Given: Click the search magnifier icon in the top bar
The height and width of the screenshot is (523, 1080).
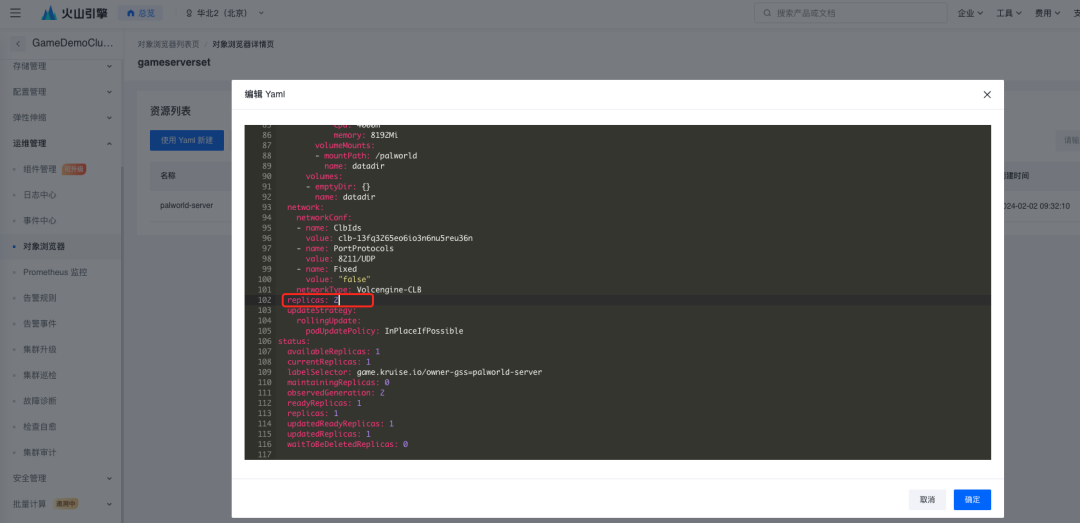Looking at the screenshot, I should [x=766, y=14].
